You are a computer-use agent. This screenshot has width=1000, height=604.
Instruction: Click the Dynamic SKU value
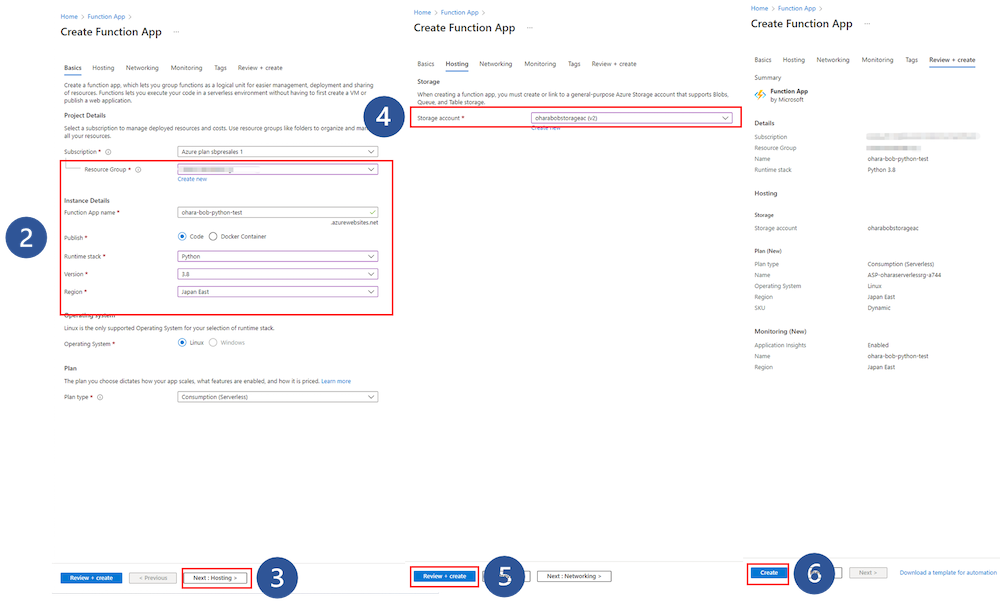(879, 308)
